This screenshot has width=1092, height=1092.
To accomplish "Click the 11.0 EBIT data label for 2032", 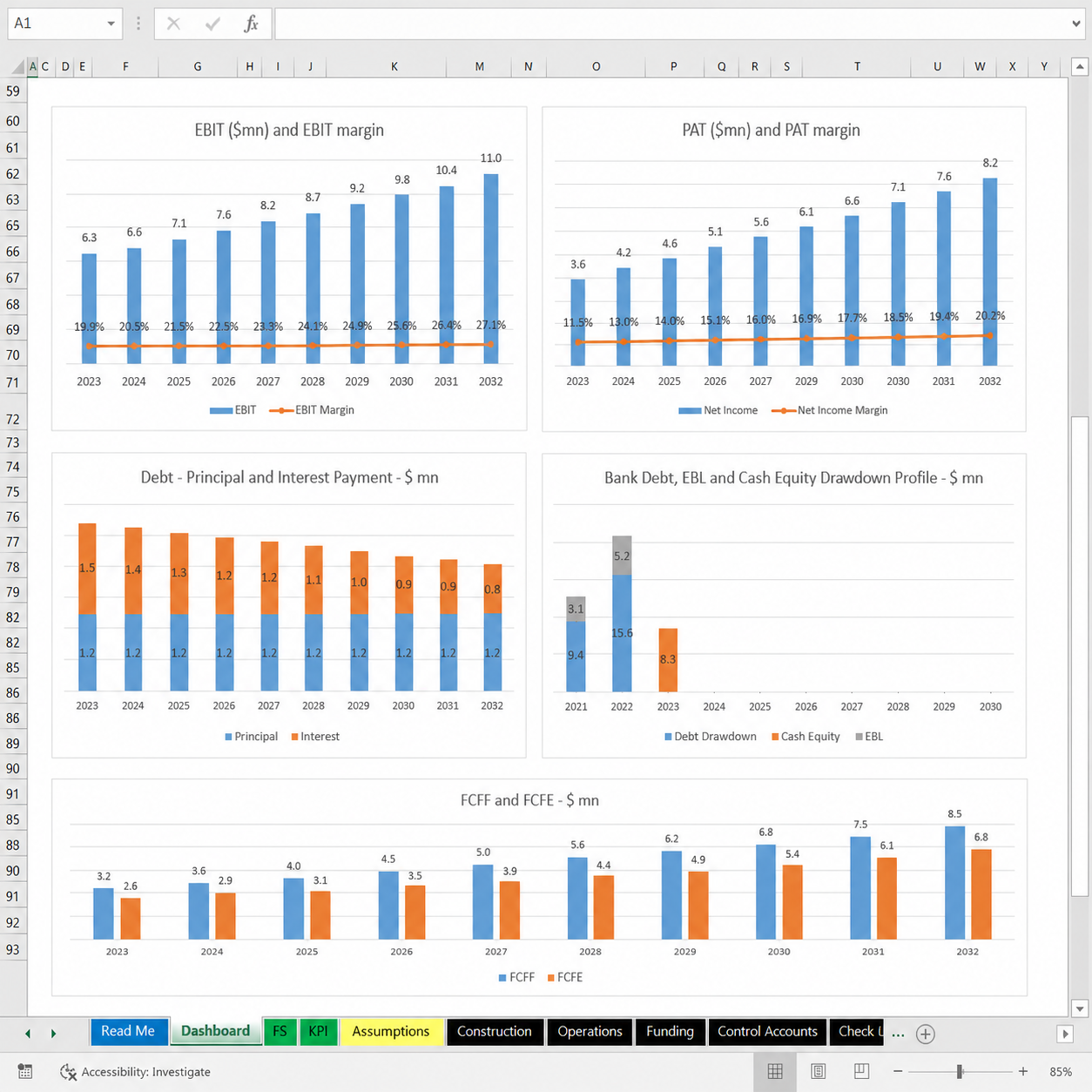I will click(x=491, y=158).
